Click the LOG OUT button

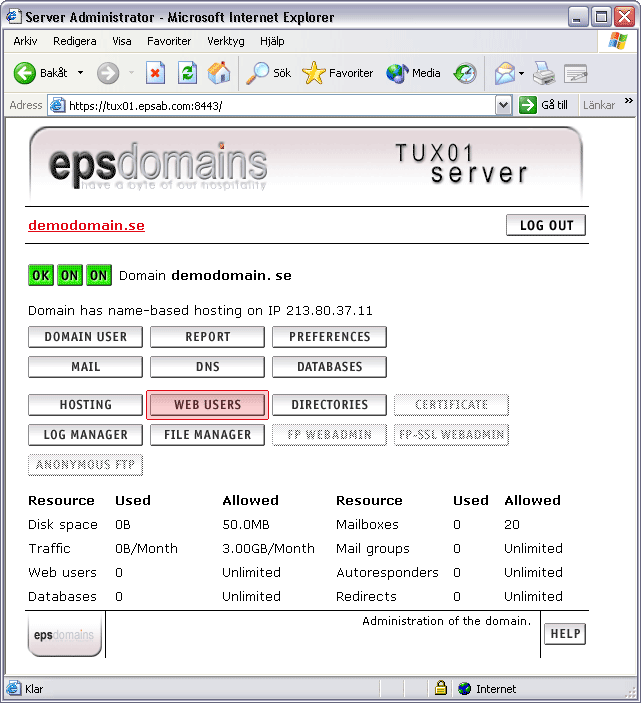[x=546, y=225]
